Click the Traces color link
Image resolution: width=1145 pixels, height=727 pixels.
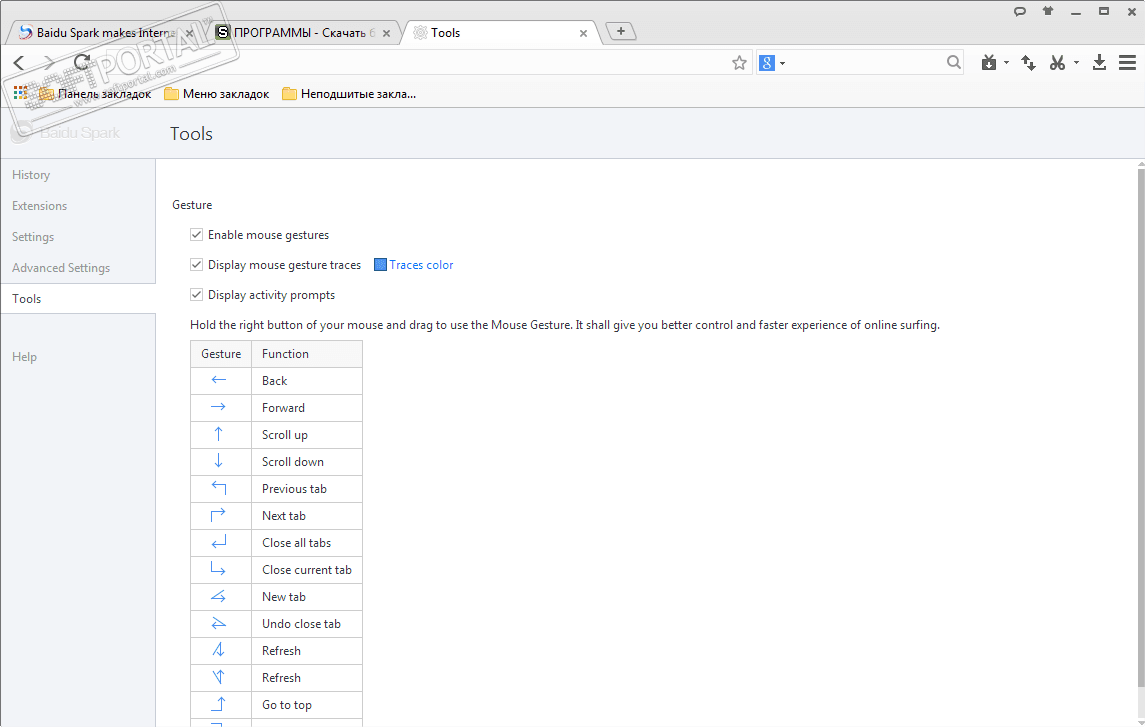(421, 265)
